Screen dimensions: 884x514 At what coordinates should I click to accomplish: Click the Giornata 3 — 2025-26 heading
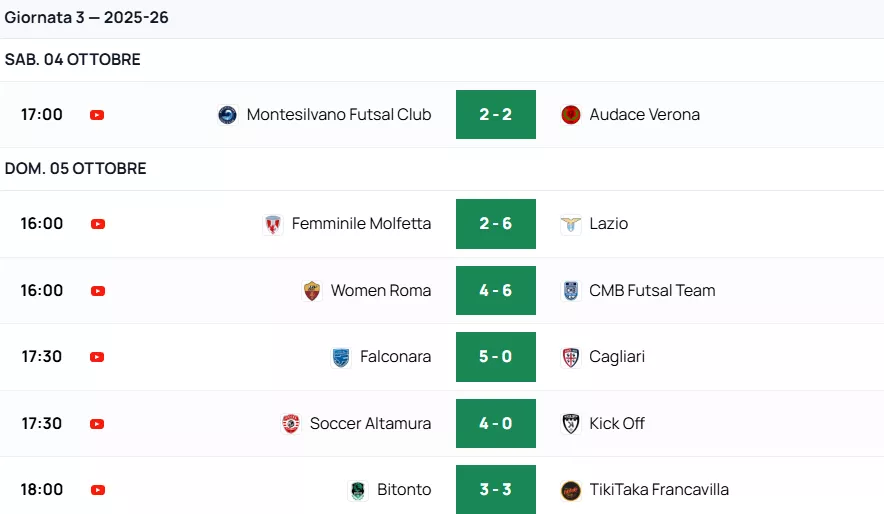(x=86, y=18)
